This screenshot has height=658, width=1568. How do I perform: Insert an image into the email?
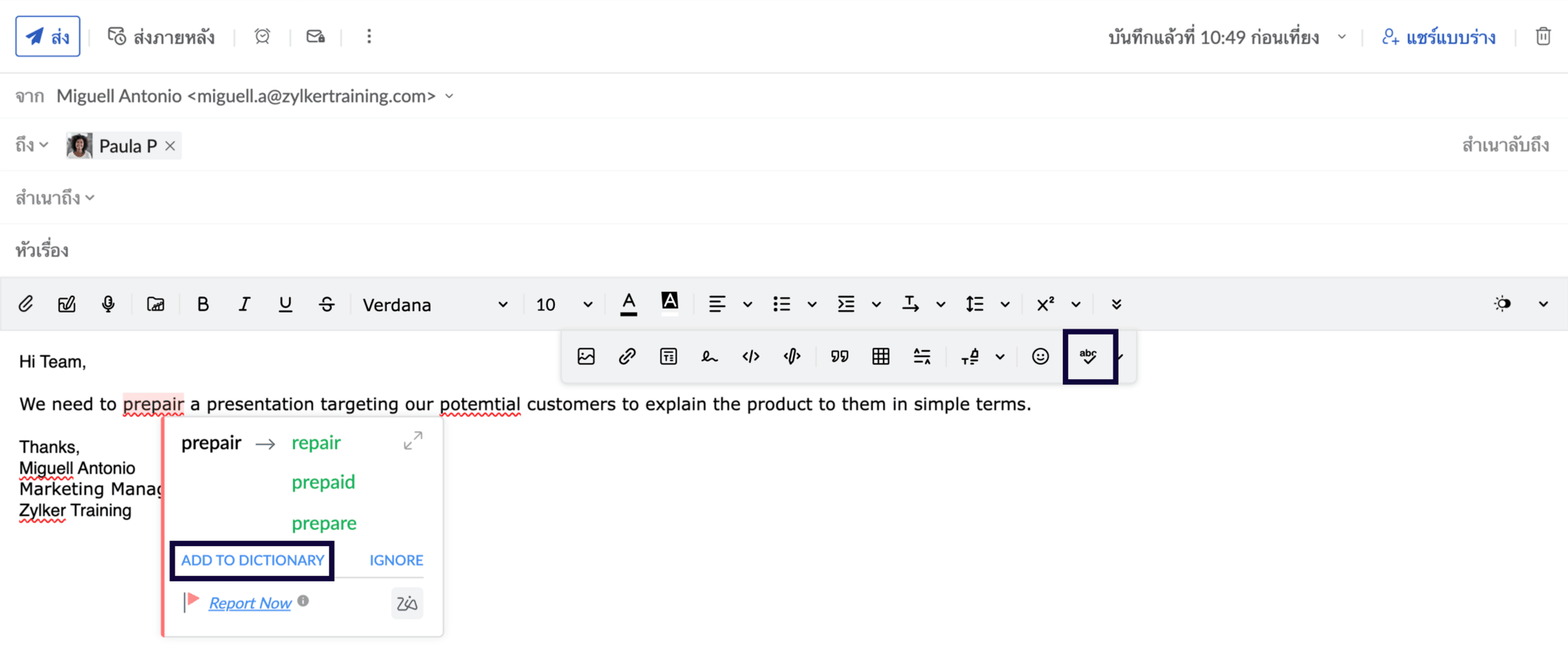[x=586, y=356]
